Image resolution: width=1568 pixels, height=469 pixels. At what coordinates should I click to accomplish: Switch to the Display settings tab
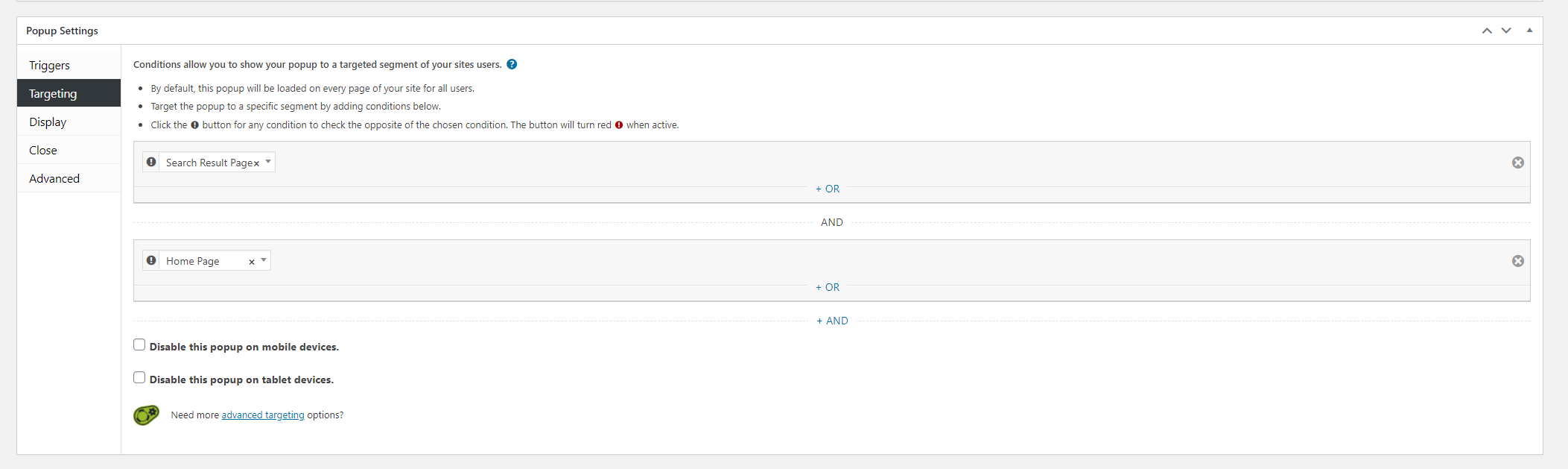pos(69,122)
